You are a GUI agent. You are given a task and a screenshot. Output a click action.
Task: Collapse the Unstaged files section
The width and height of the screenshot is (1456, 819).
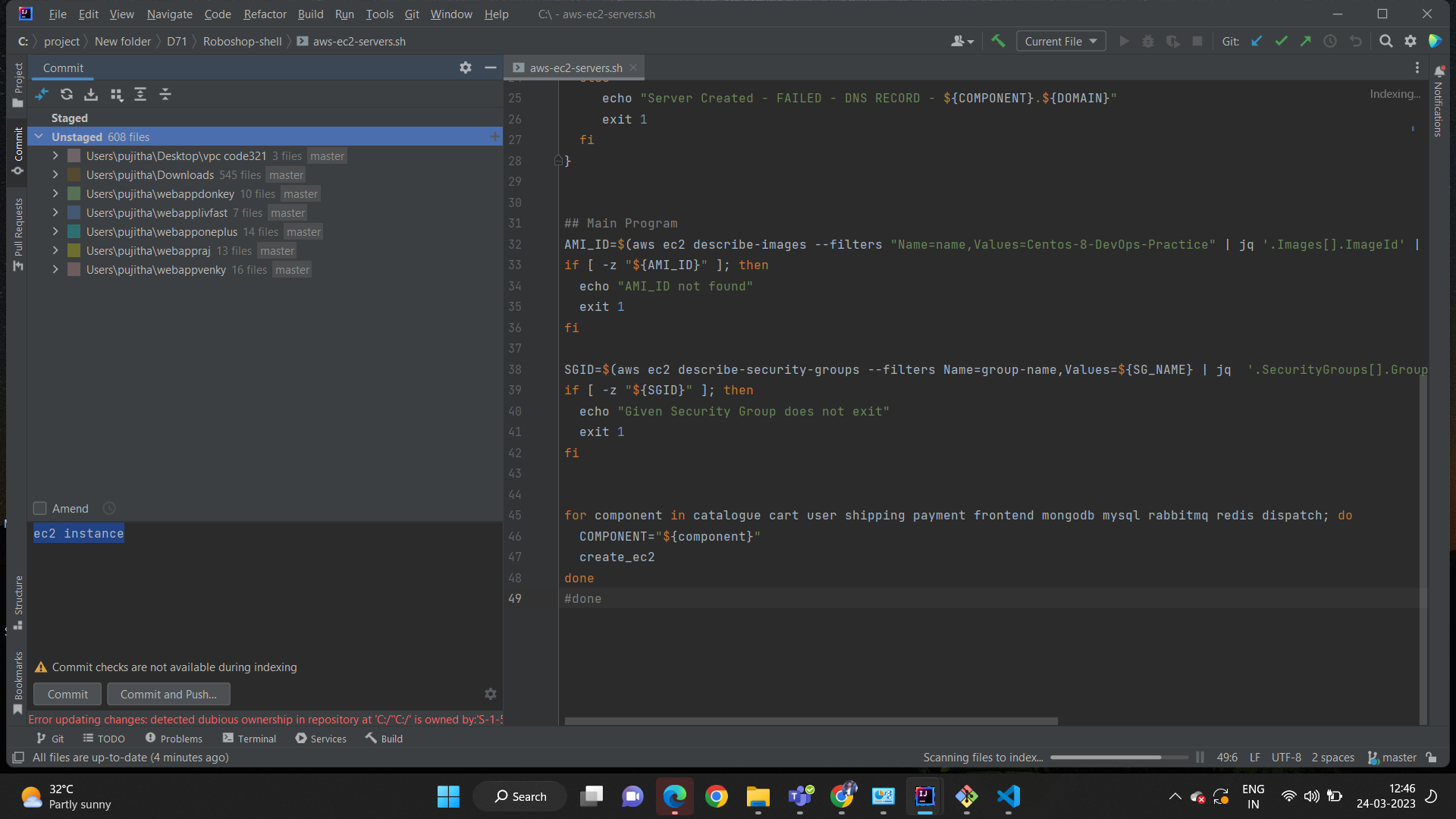(x=39, y=136)
